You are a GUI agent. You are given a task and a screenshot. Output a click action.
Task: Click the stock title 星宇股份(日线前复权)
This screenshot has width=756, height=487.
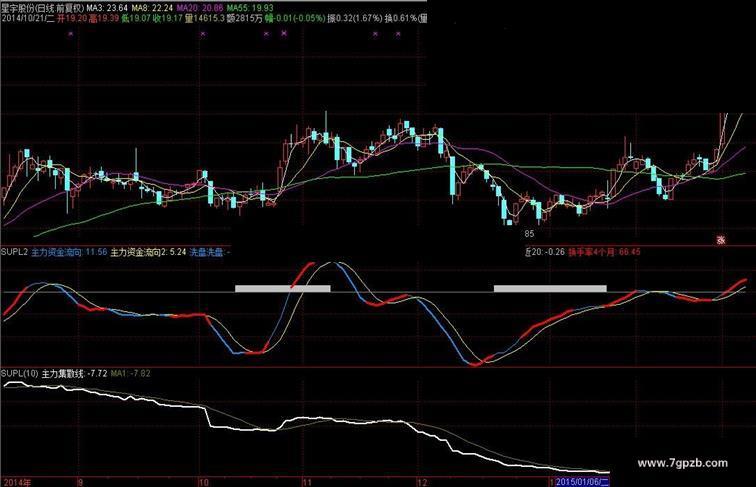pyautogui.click(x=43, y=8)
